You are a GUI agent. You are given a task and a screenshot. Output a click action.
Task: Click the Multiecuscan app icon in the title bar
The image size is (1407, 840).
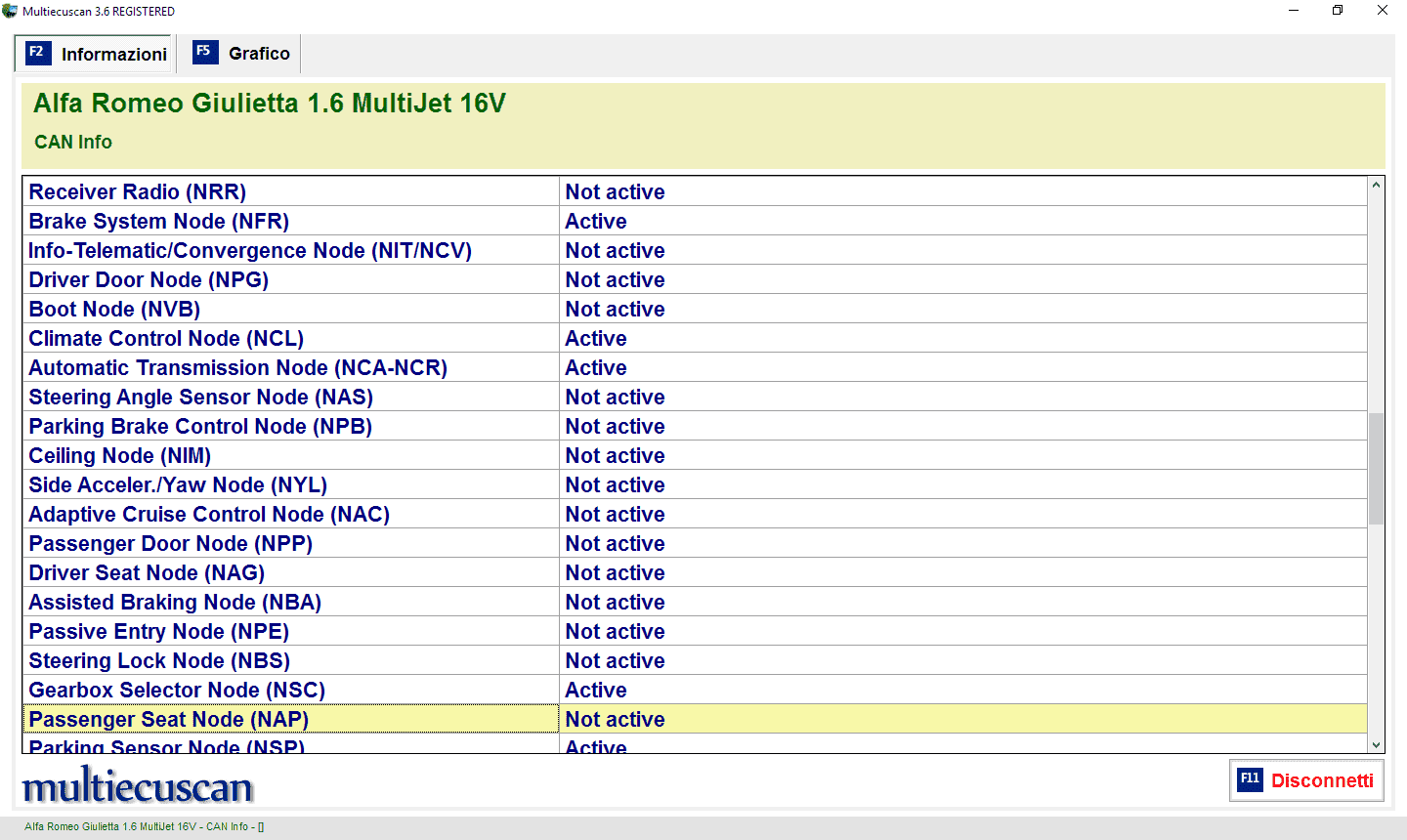[11, 11]
